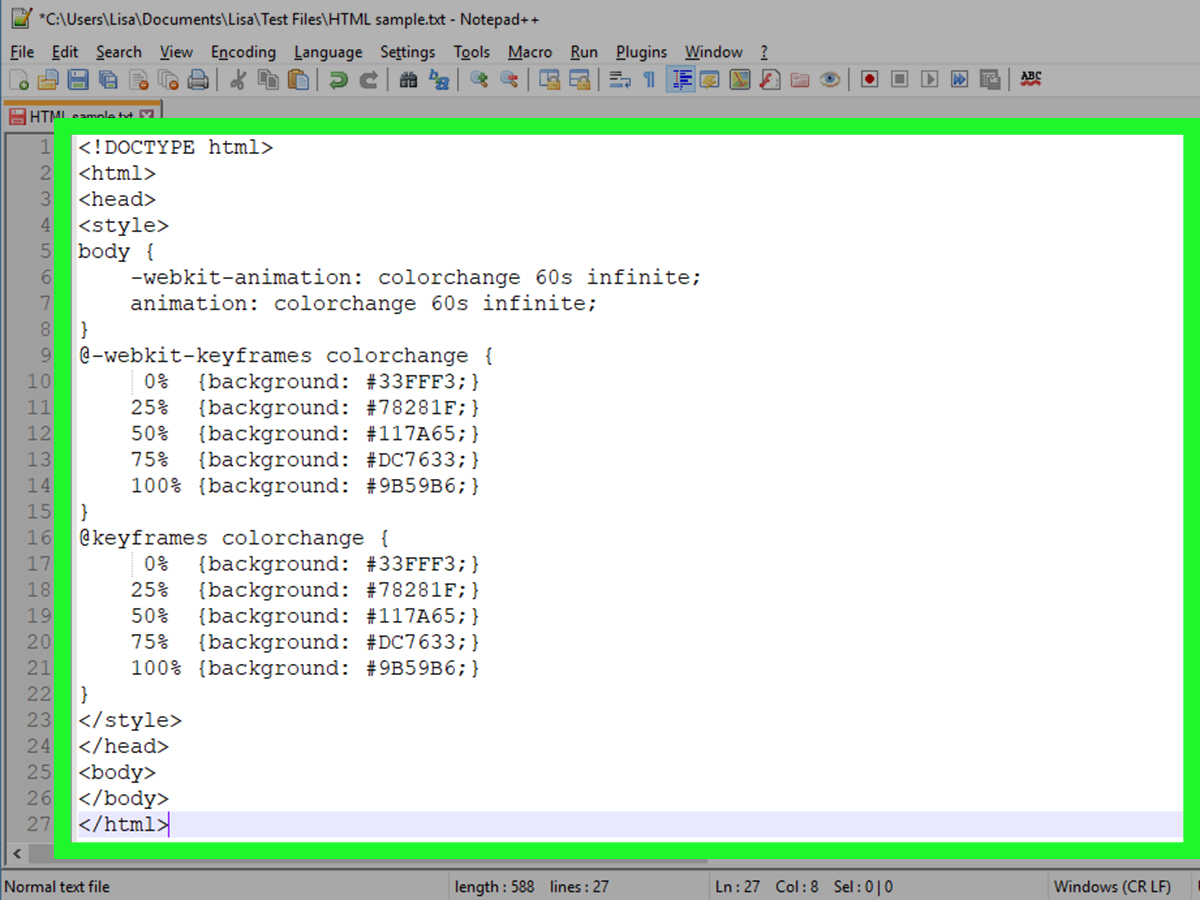Open the Settings menu
This screenshot has width=1200, height=900.
(x=407, y=52)
